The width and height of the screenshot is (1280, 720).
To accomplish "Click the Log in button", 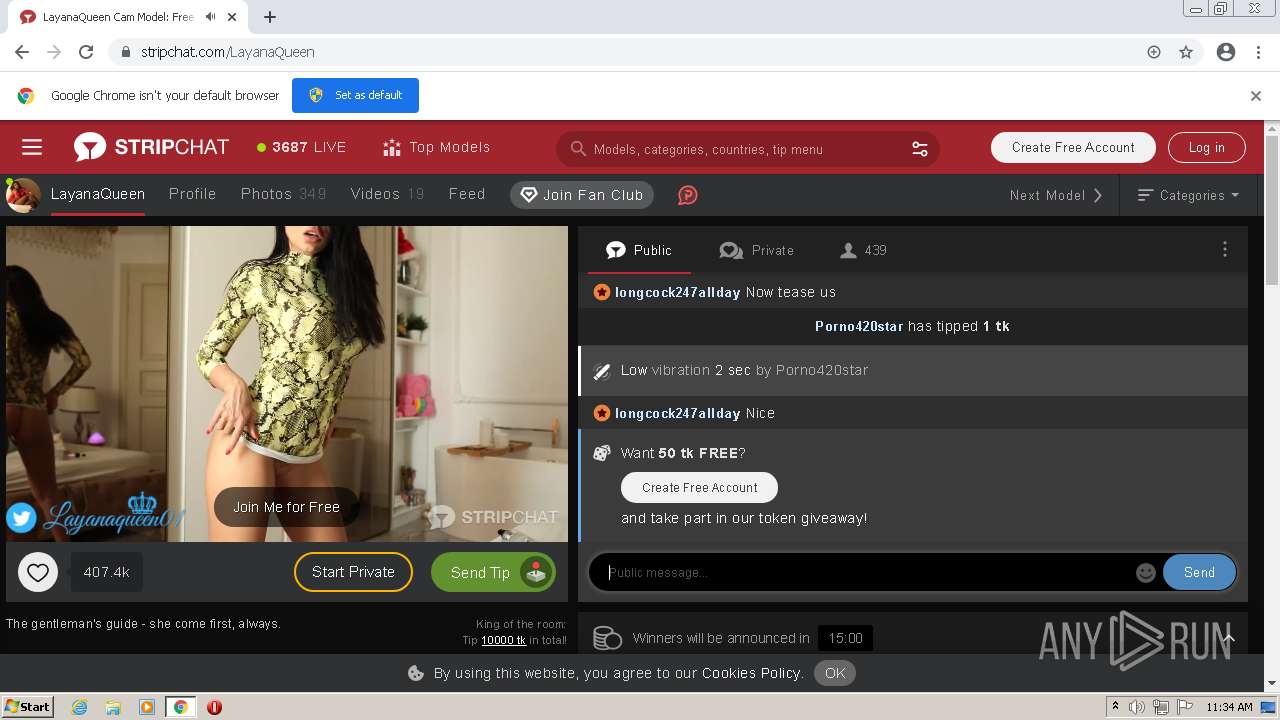I will [1206, 147].
